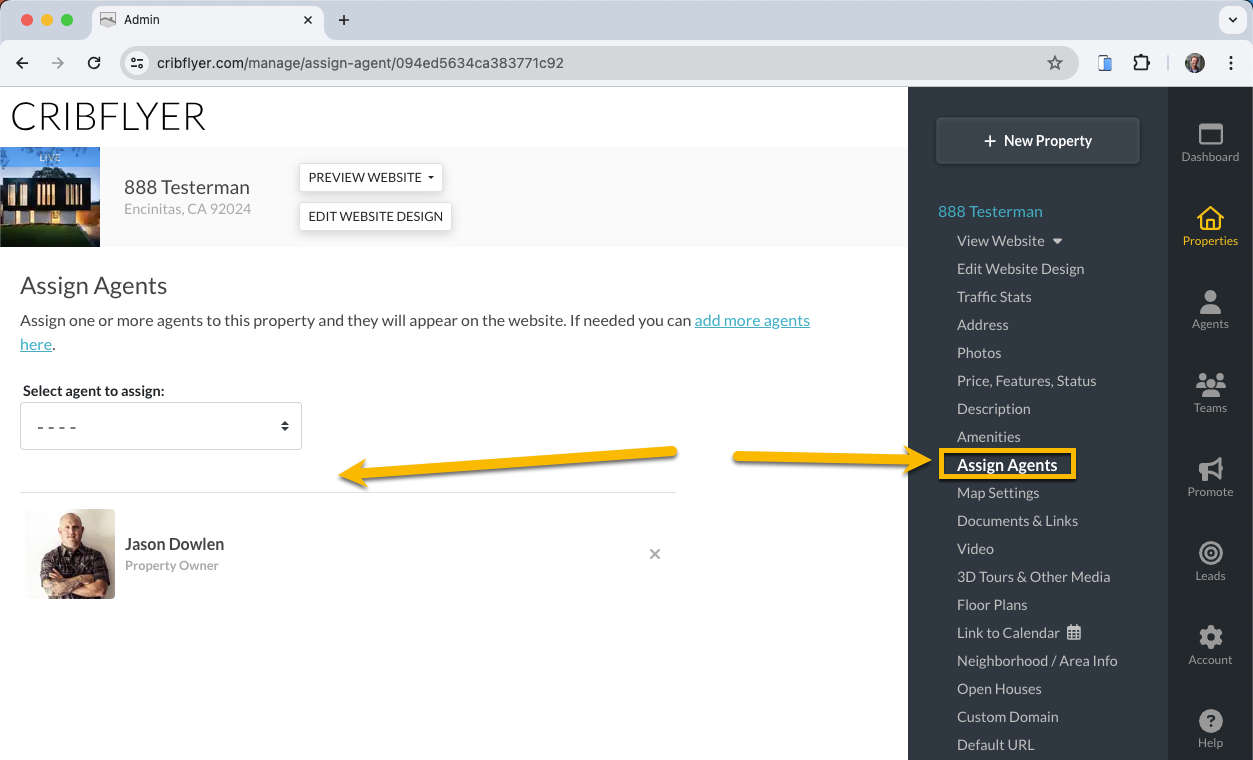
Task: Expand the View Website menu arrow
Action: [1058, 241]
